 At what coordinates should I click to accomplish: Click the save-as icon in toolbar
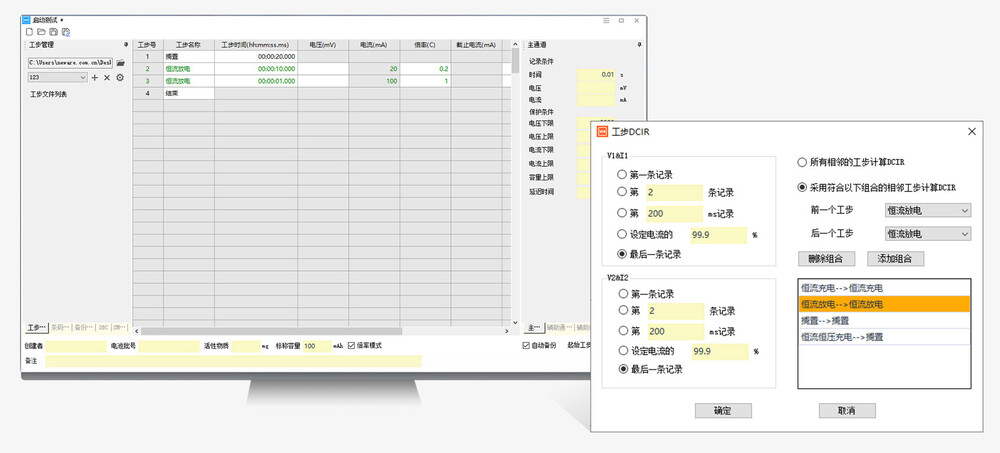[x=65, y=32]
